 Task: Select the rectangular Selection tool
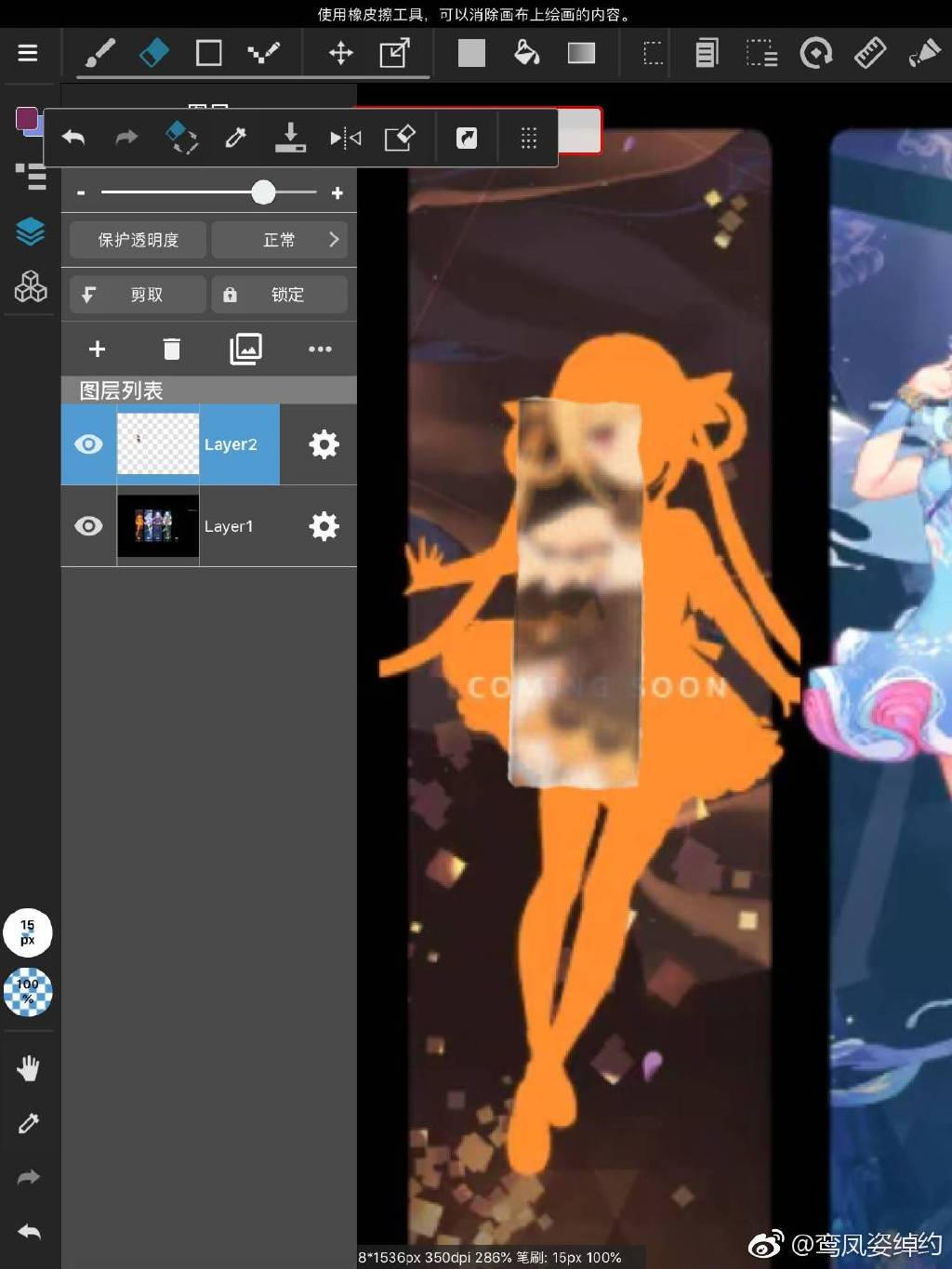tap(654, 53)
